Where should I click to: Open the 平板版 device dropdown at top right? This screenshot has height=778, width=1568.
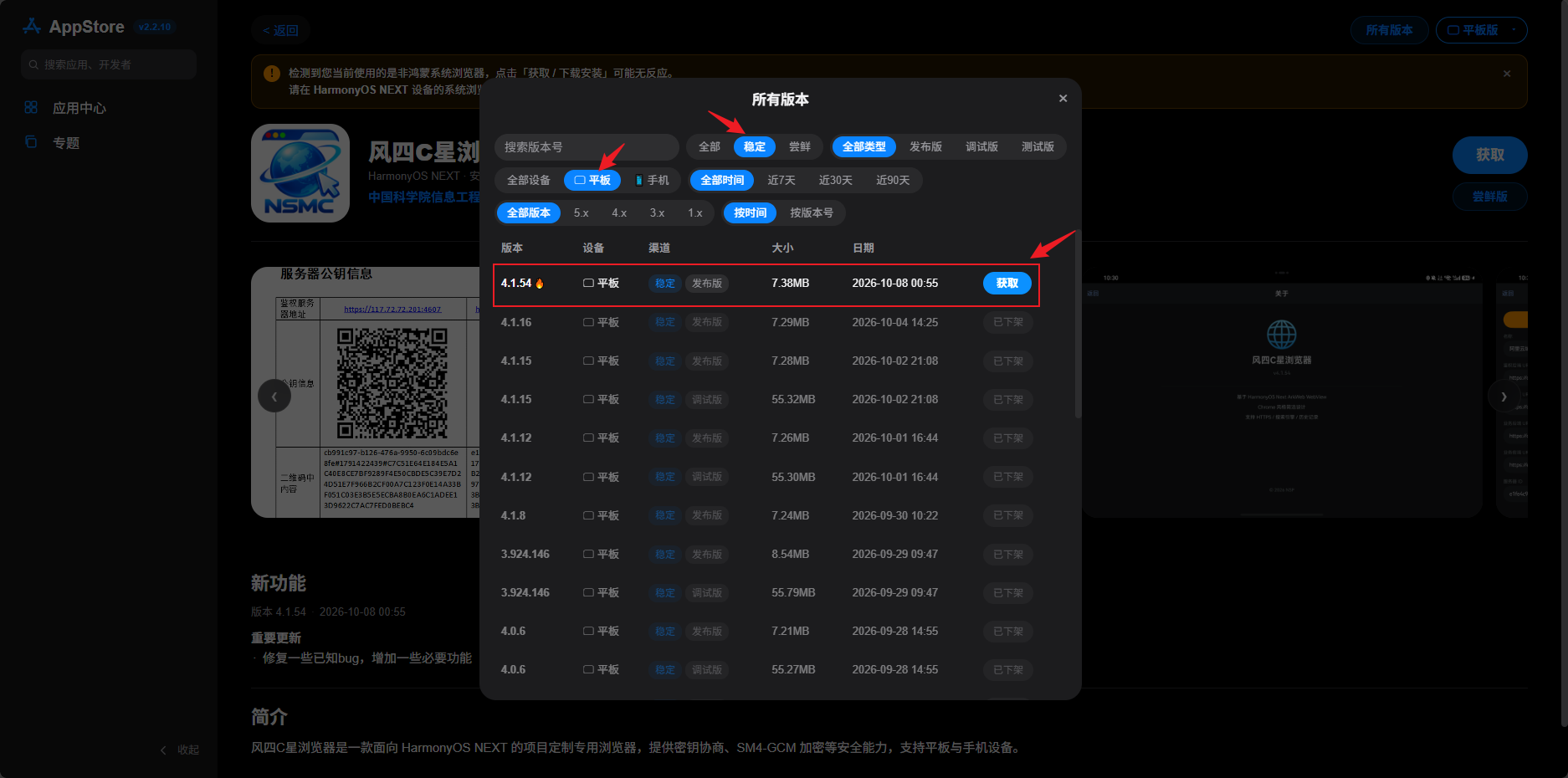click(1481, 30)
